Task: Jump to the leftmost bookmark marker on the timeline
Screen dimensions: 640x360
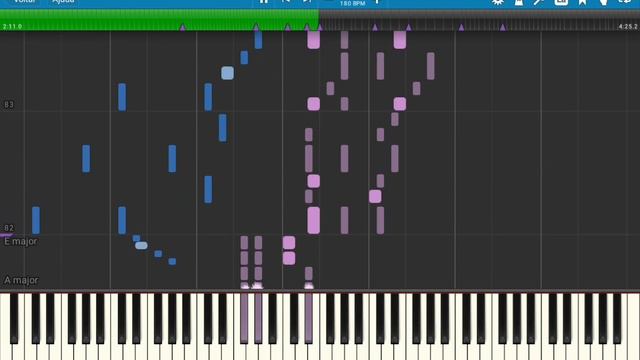Action: pyautogui.click(x=182, y=27)
